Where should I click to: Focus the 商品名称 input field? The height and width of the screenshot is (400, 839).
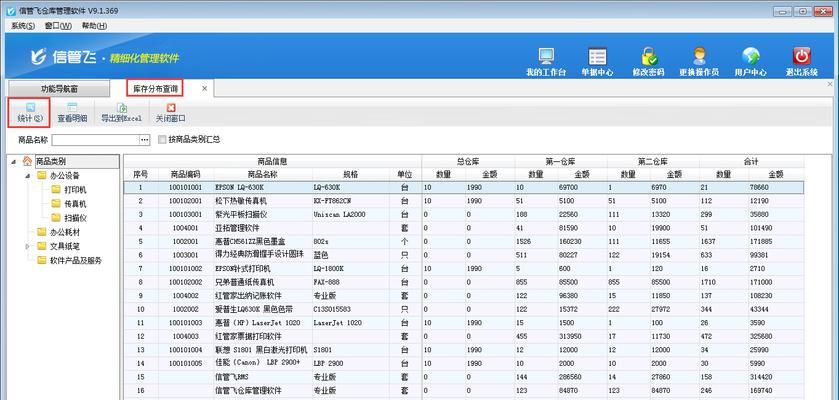(95, 140)
